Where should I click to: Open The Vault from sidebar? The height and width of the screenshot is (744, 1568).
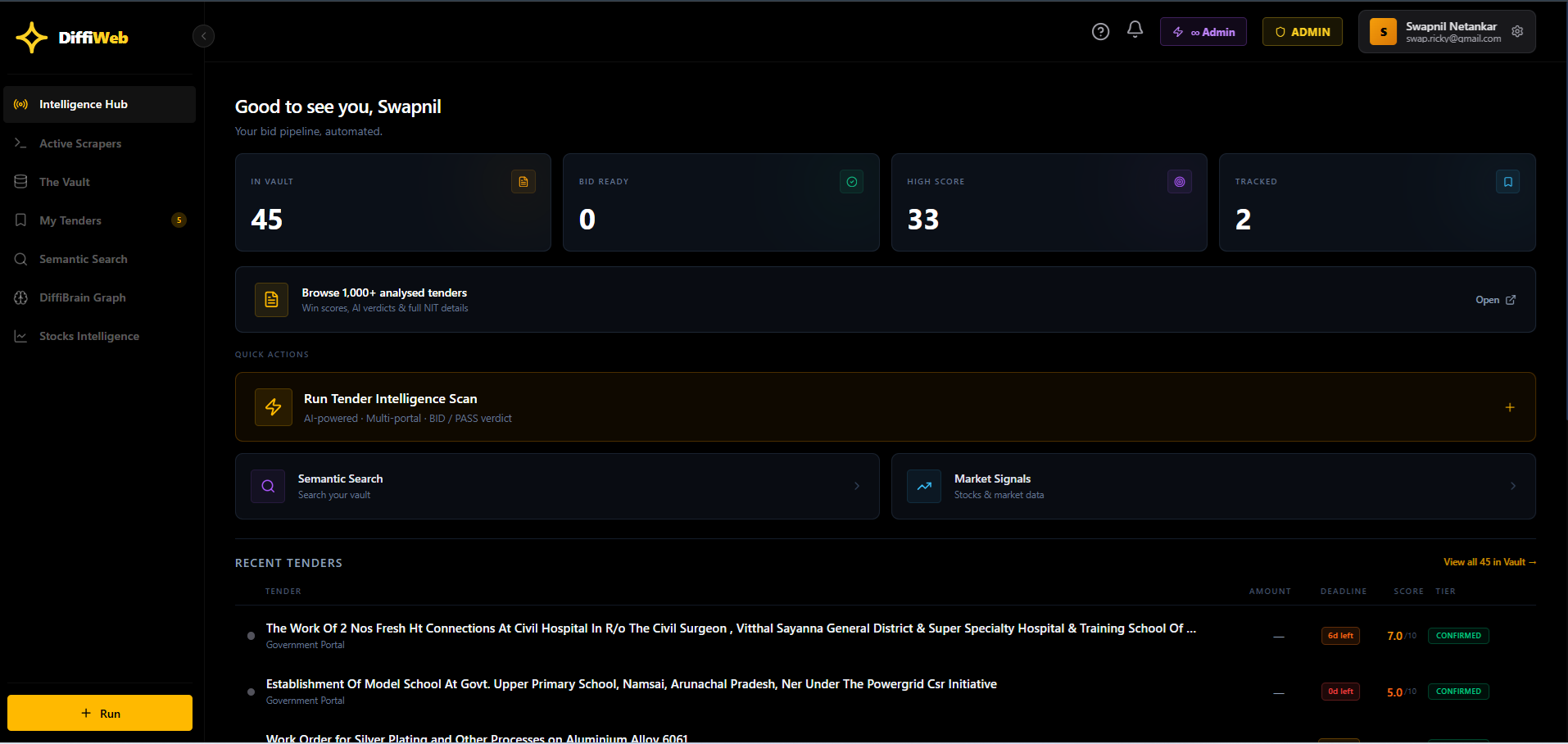pyautogui.click(x=100, y=182)
